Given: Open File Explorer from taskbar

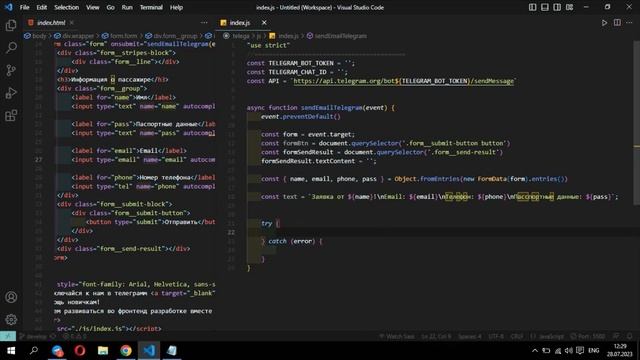Looking at the screenshot, I should point(103,351).
